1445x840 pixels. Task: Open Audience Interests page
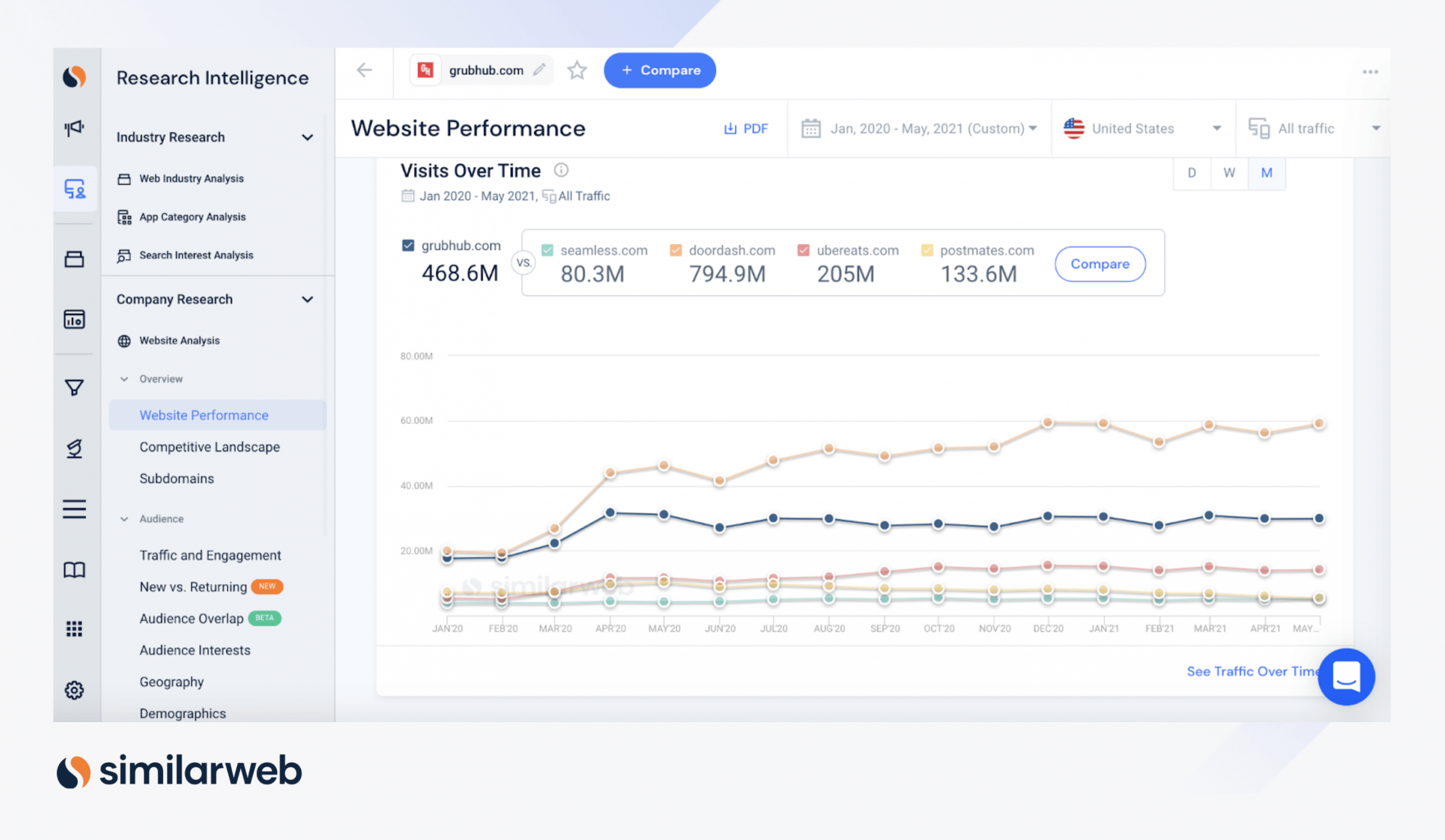coord(195,650)
